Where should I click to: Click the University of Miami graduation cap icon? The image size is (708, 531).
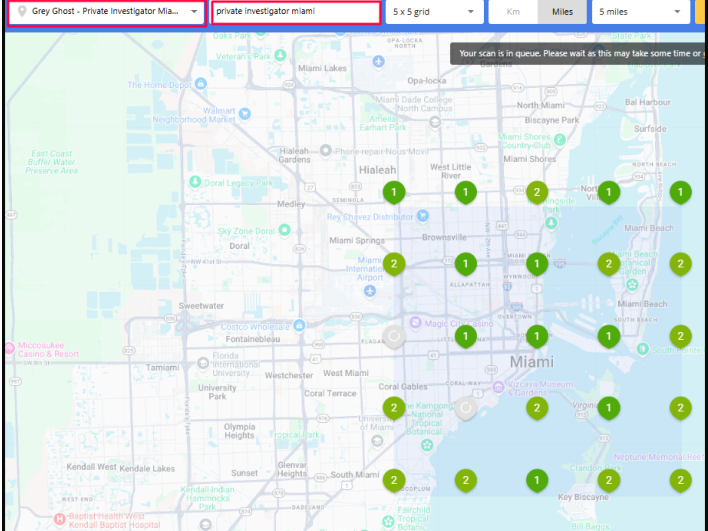pyautogui.click(x=377, y=441)
